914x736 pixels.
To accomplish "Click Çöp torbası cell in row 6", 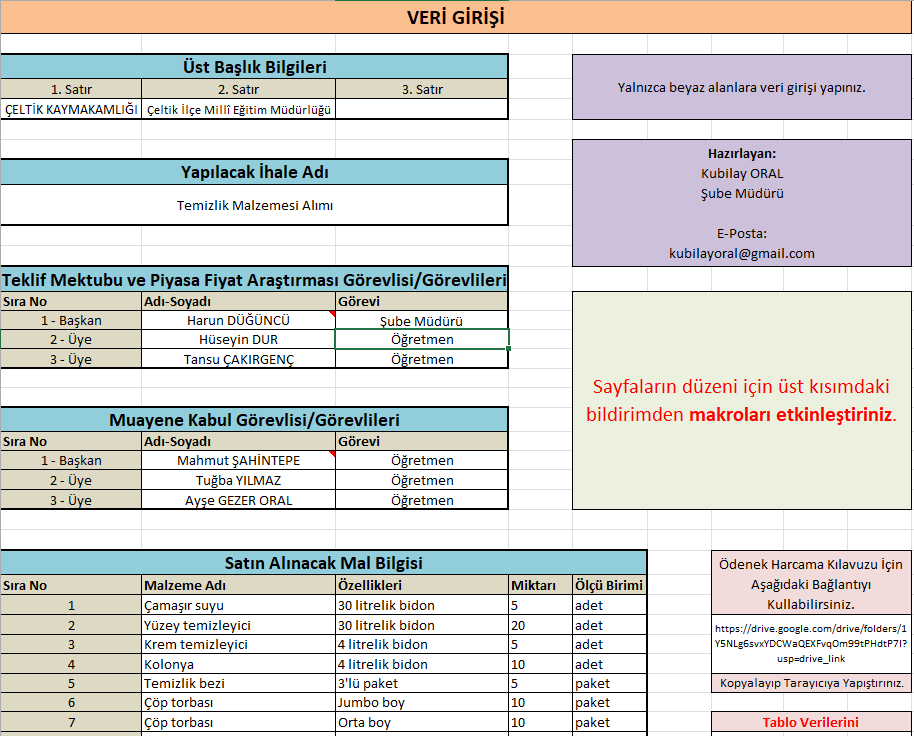I will [x=238, y=702].
